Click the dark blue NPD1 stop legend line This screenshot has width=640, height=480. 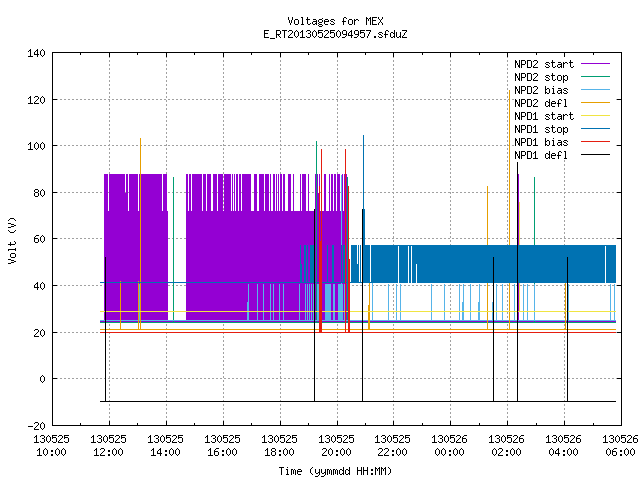(x=595, y=129)
